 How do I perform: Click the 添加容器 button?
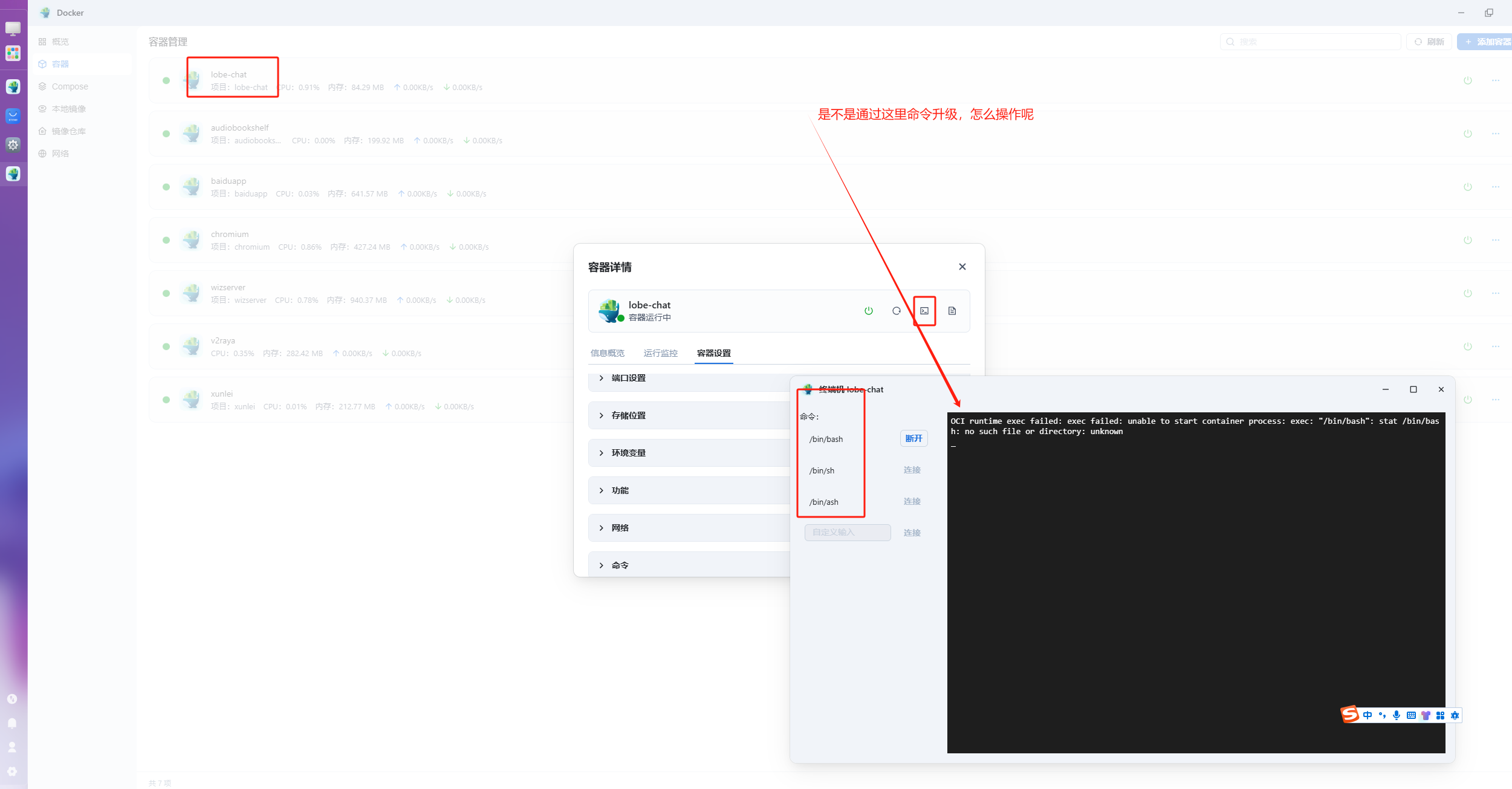pyautogui.click(x=1485, y=42)
